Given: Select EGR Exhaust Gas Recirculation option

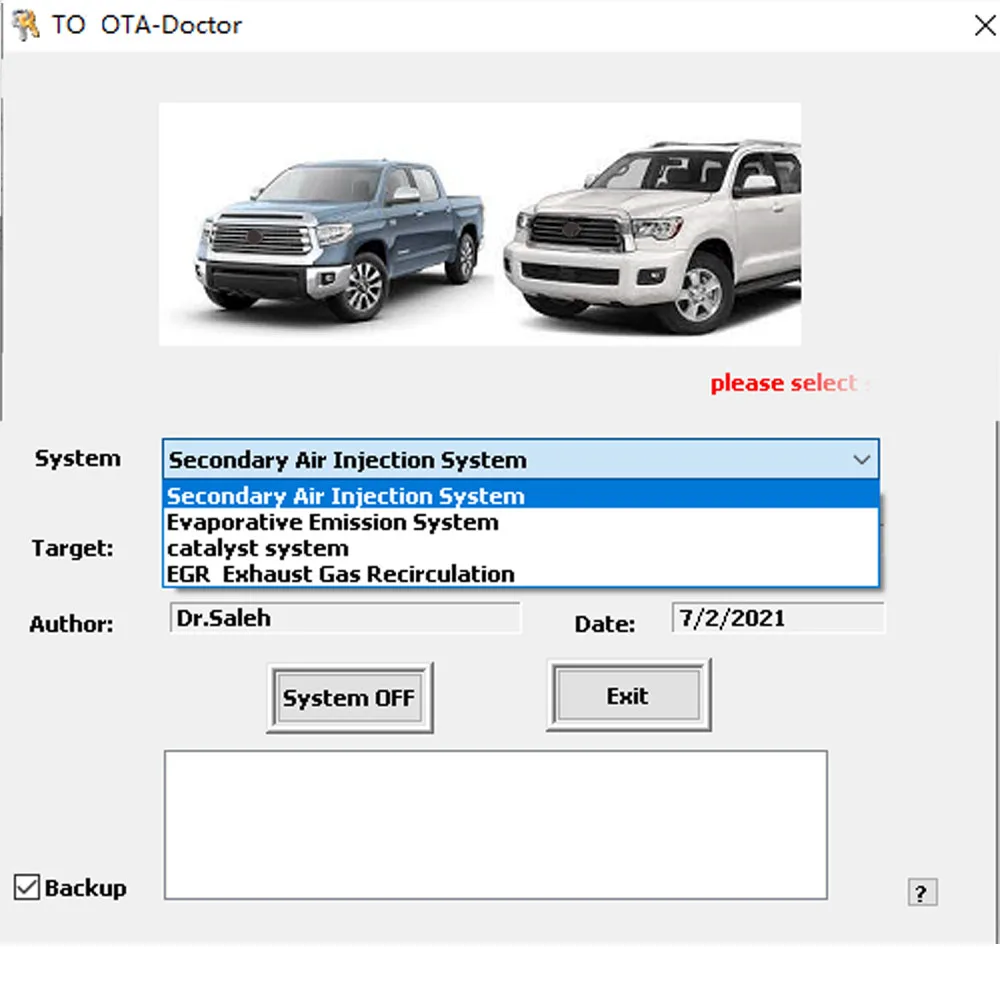Looking at the screenshot, I should [x=521, y=574].
